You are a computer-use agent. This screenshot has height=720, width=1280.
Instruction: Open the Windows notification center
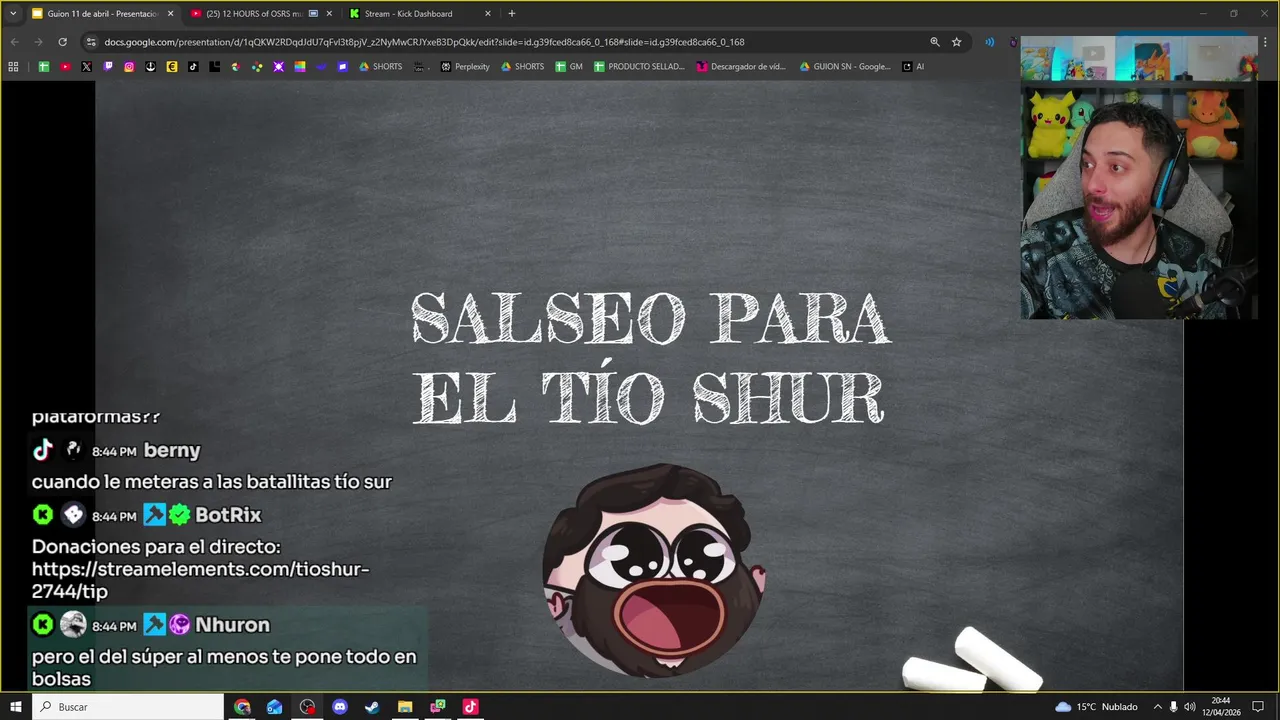point(1258,707)
